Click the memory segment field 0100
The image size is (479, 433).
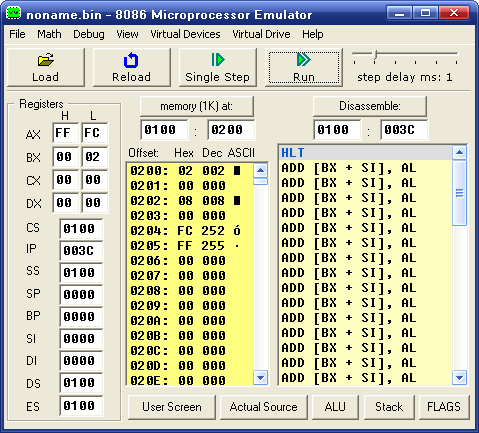[x=164, y=130]
